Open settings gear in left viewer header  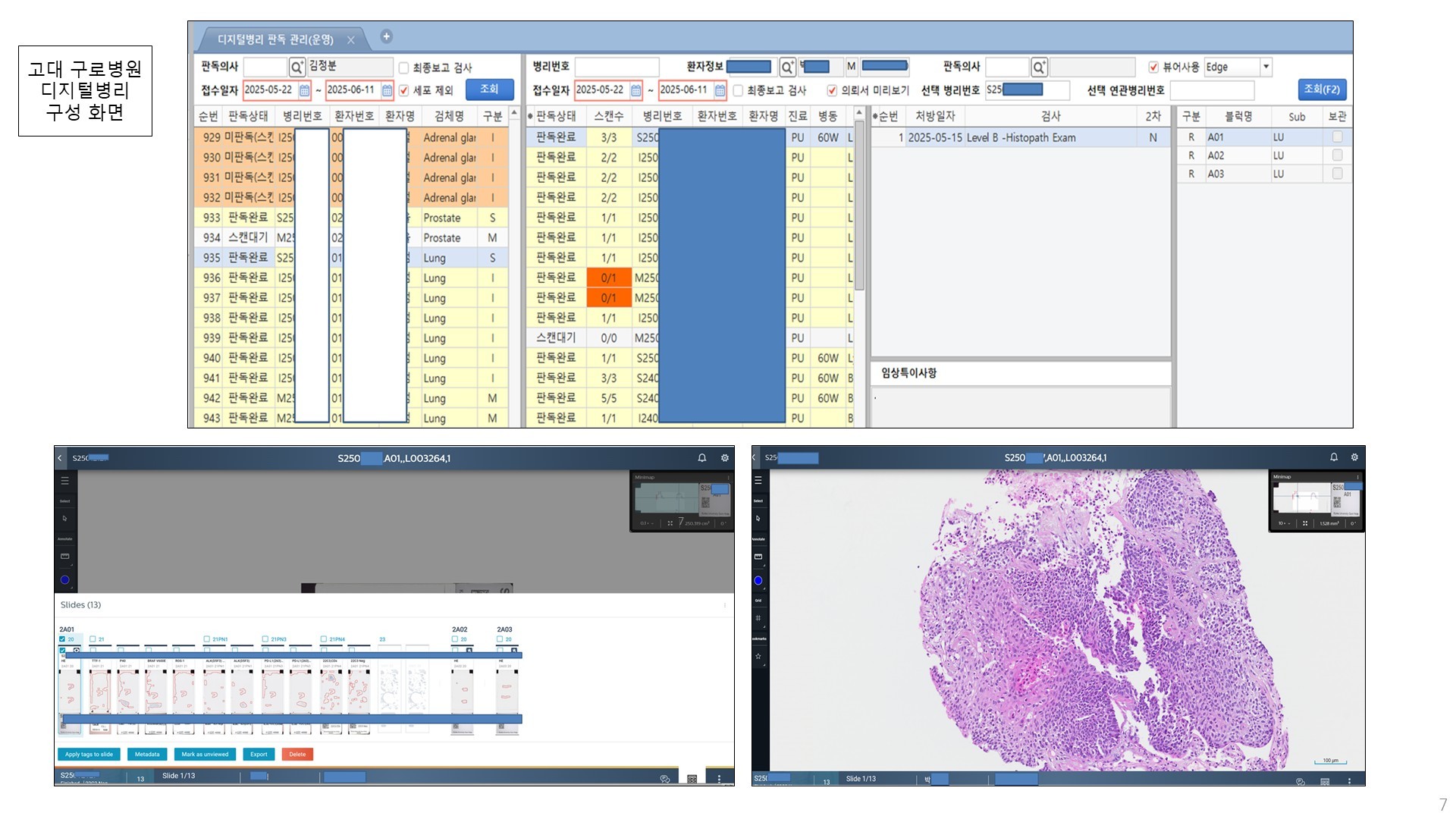coord(724,458)
